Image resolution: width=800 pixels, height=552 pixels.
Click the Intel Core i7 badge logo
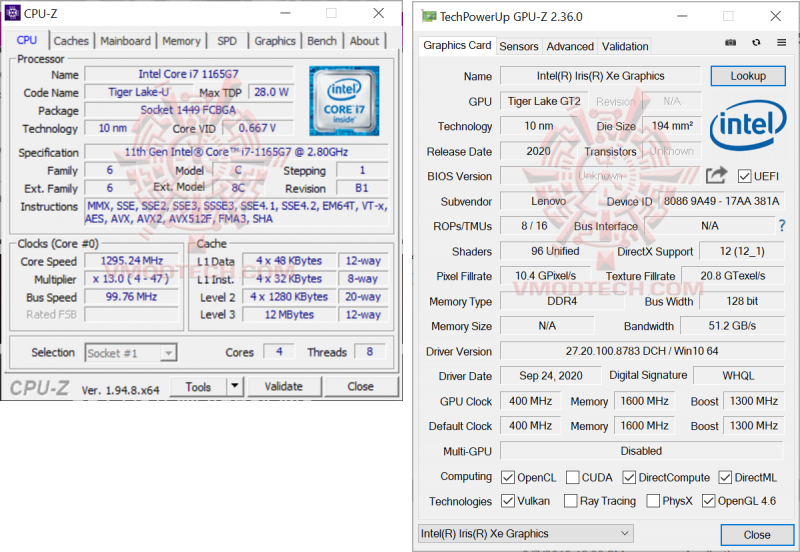click(x=344, y=101)
